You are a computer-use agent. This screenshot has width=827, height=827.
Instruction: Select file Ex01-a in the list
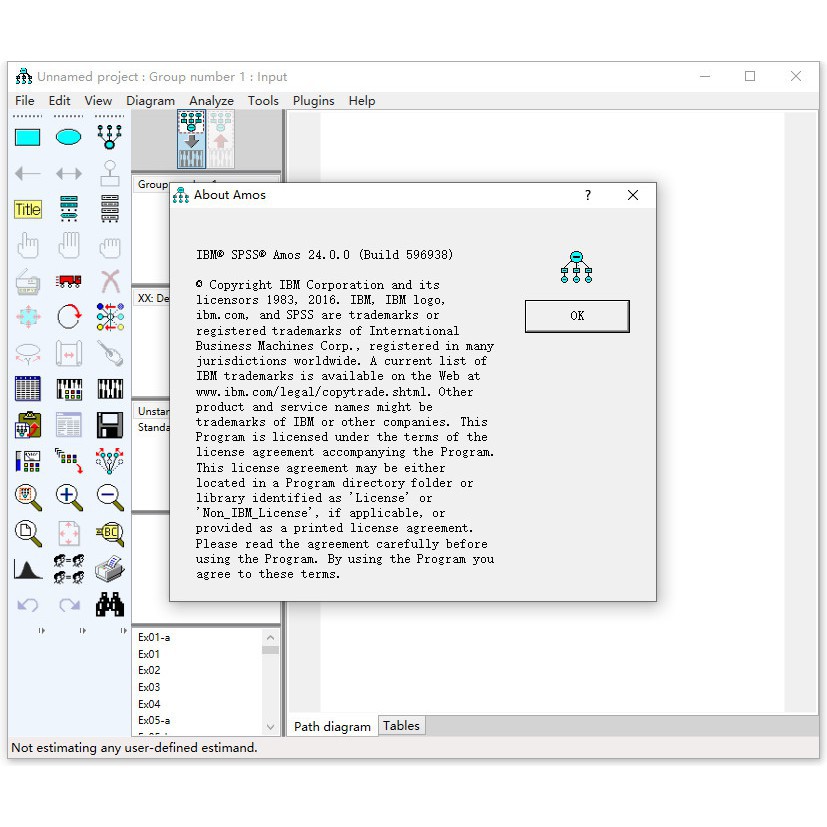tap(154, 637)
